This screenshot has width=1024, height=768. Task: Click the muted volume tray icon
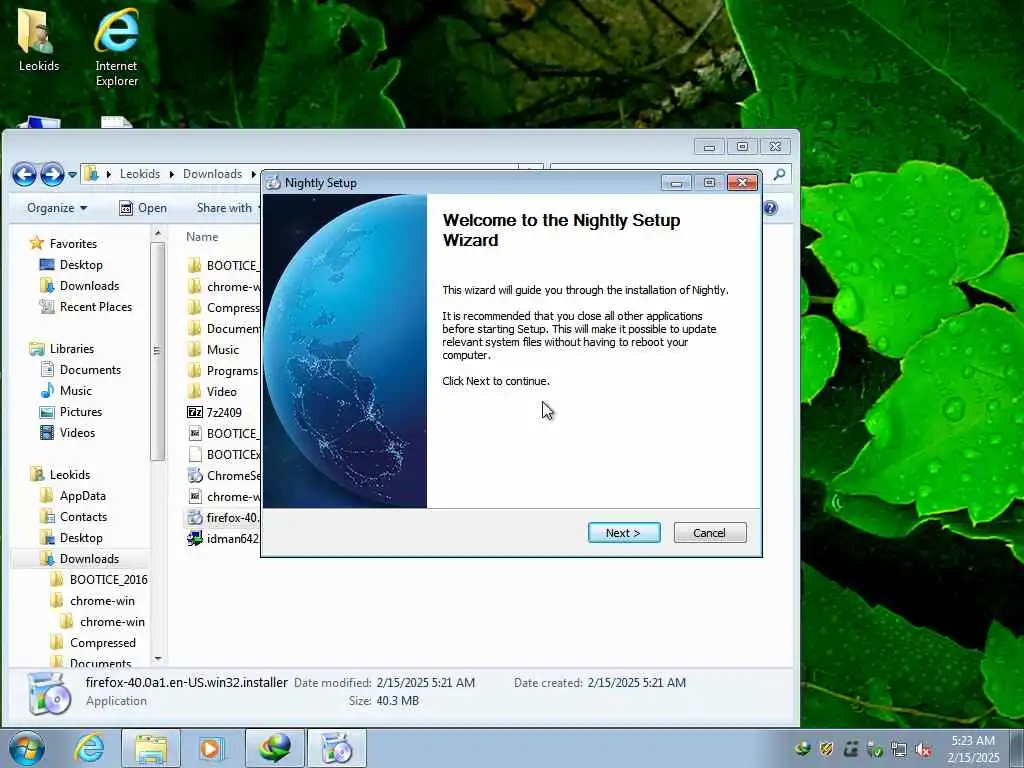[923, 749]
